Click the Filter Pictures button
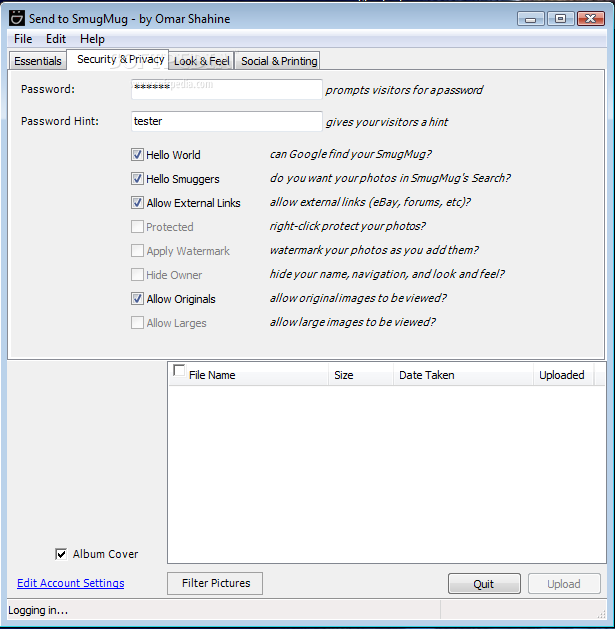This screenshot has height=629, width=615. point(215,583)
